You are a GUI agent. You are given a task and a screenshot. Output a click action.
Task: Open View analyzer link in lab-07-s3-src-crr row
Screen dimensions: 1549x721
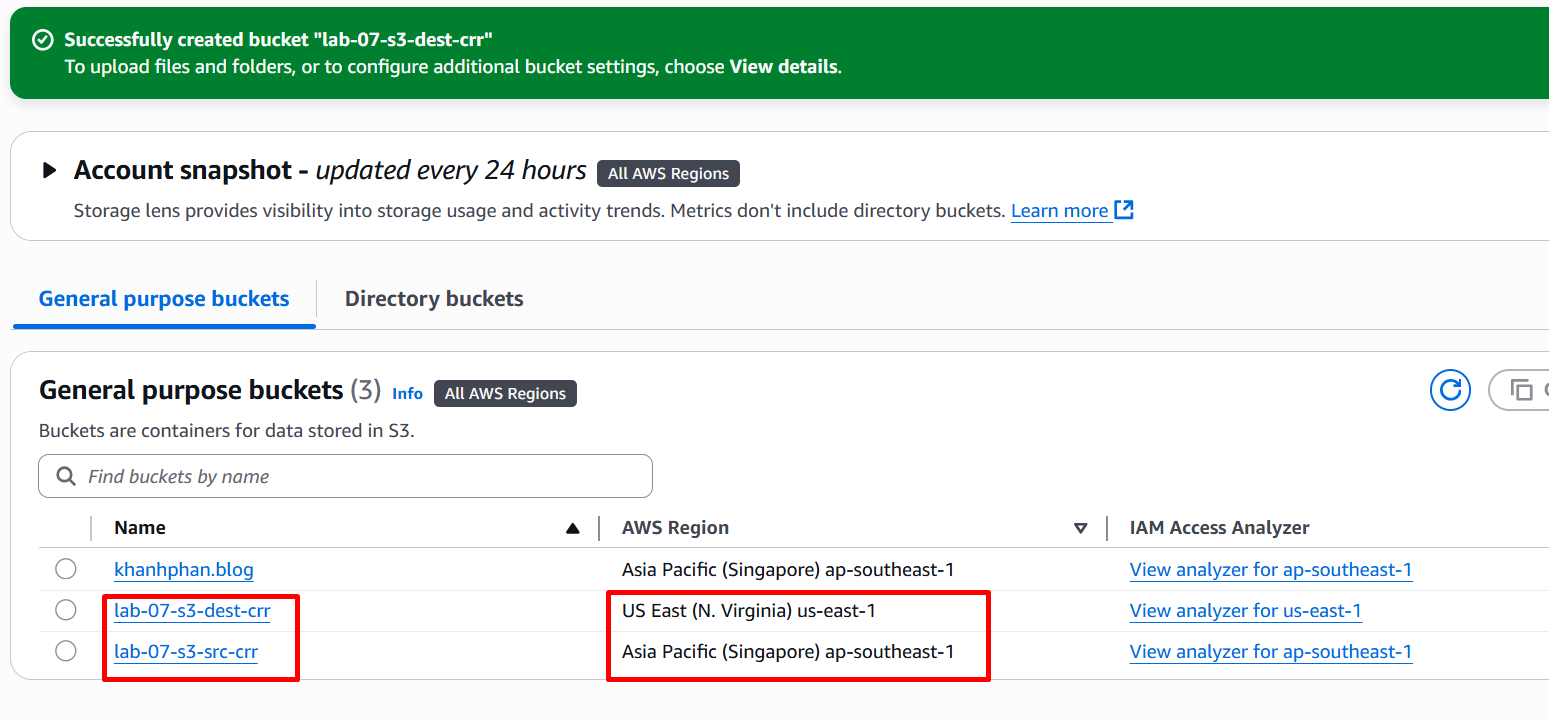coord(1271,652)
